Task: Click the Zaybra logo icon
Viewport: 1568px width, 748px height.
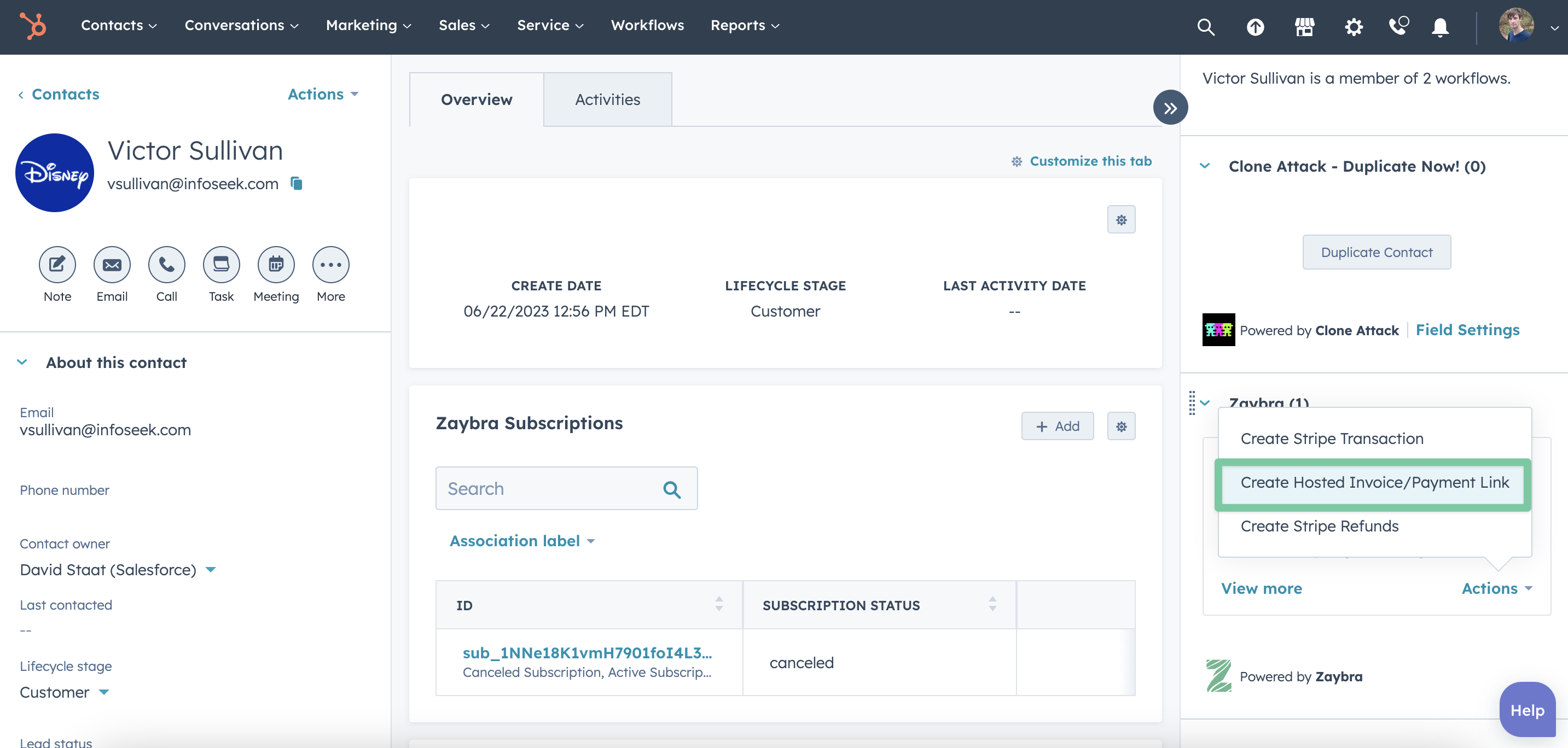Action: point(1218,676)
